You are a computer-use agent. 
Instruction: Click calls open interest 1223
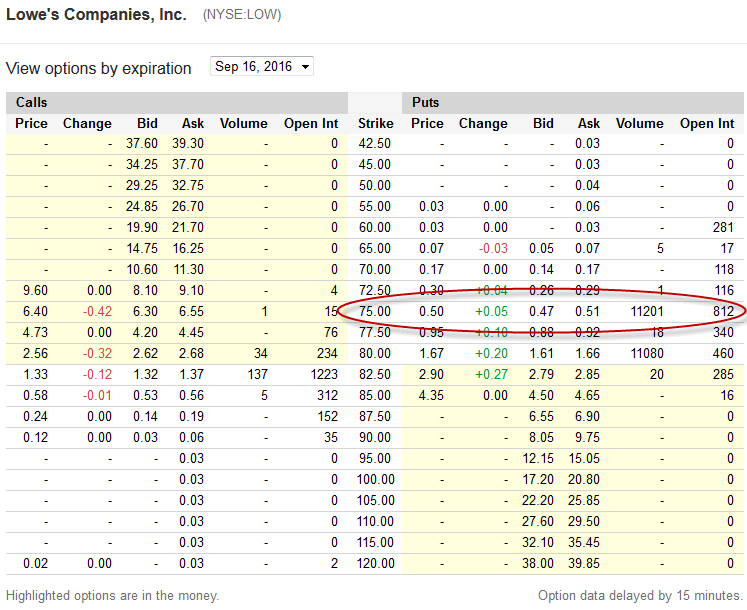click(x=324, y=374)
